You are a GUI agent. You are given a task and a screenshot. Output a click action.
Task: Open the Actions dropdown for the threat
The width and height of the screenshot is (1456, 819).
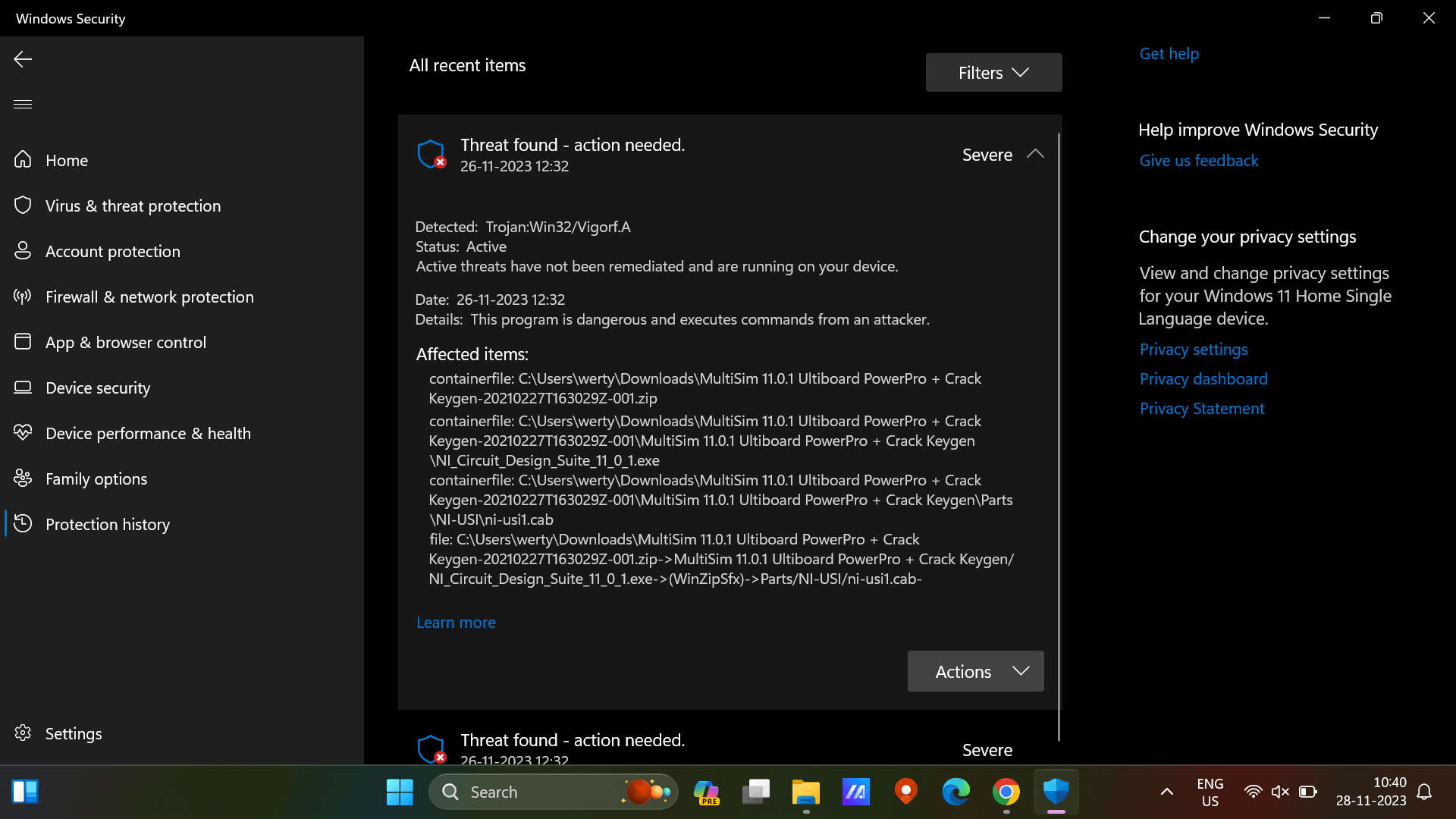(x=975, y=671)
